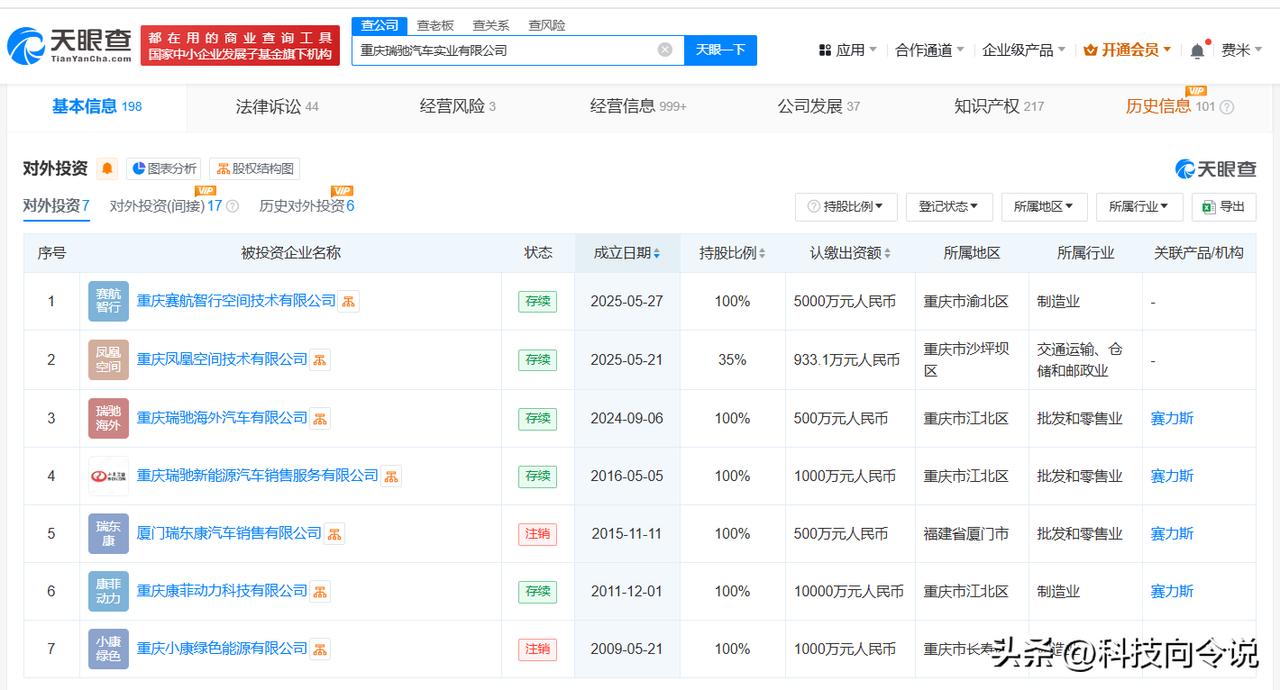Switch to 公司发展 tab
Screen dimensions: 1280x690
tap(819, 106)
